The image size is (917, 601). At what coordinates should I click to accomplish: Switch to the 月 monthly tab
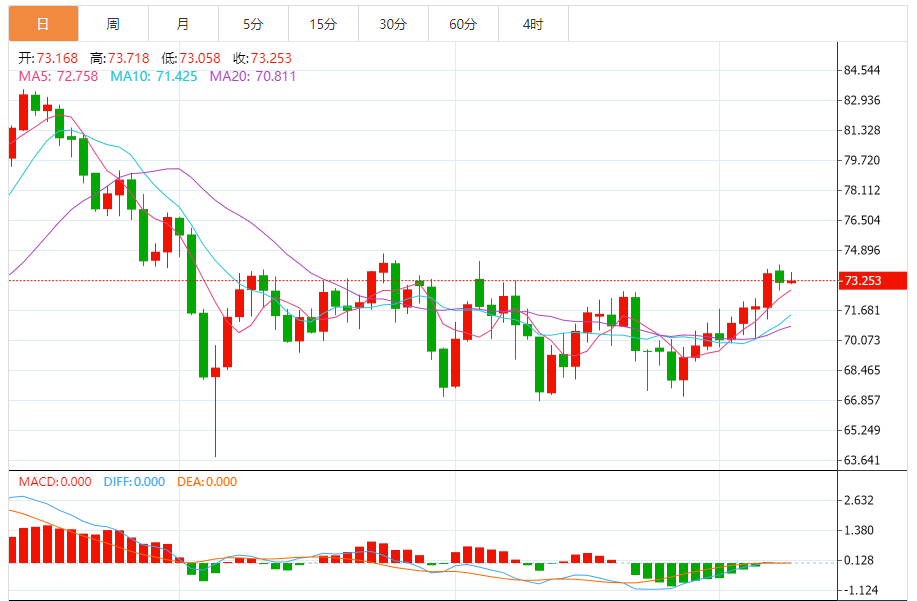[x=184, y=24]
